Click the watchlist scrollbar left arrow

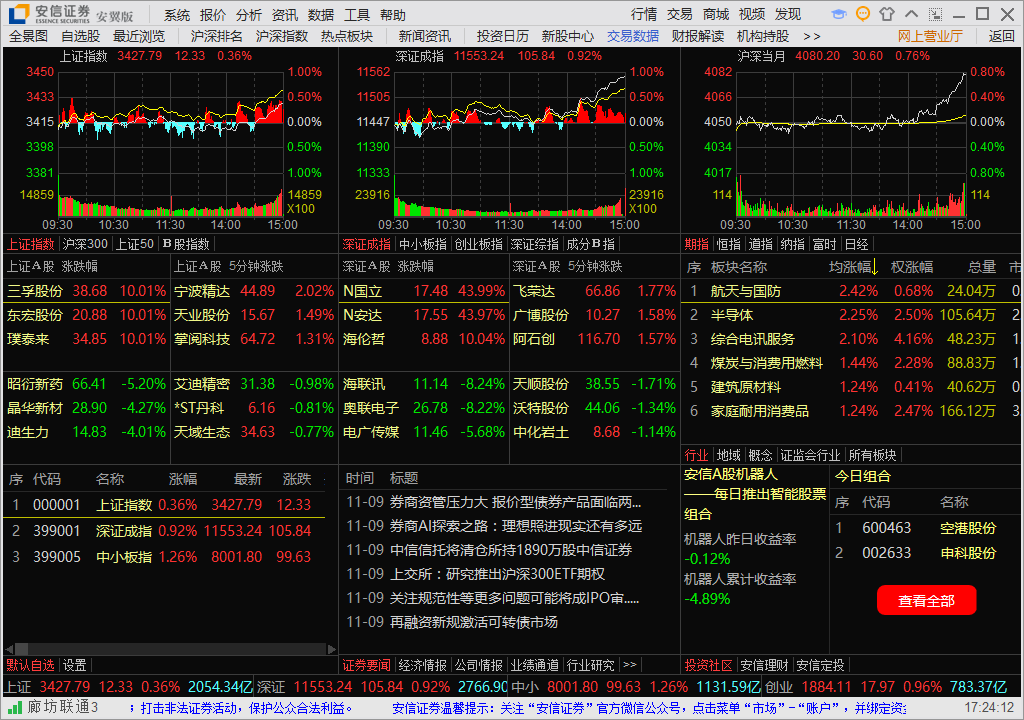(x=9, y=649)
